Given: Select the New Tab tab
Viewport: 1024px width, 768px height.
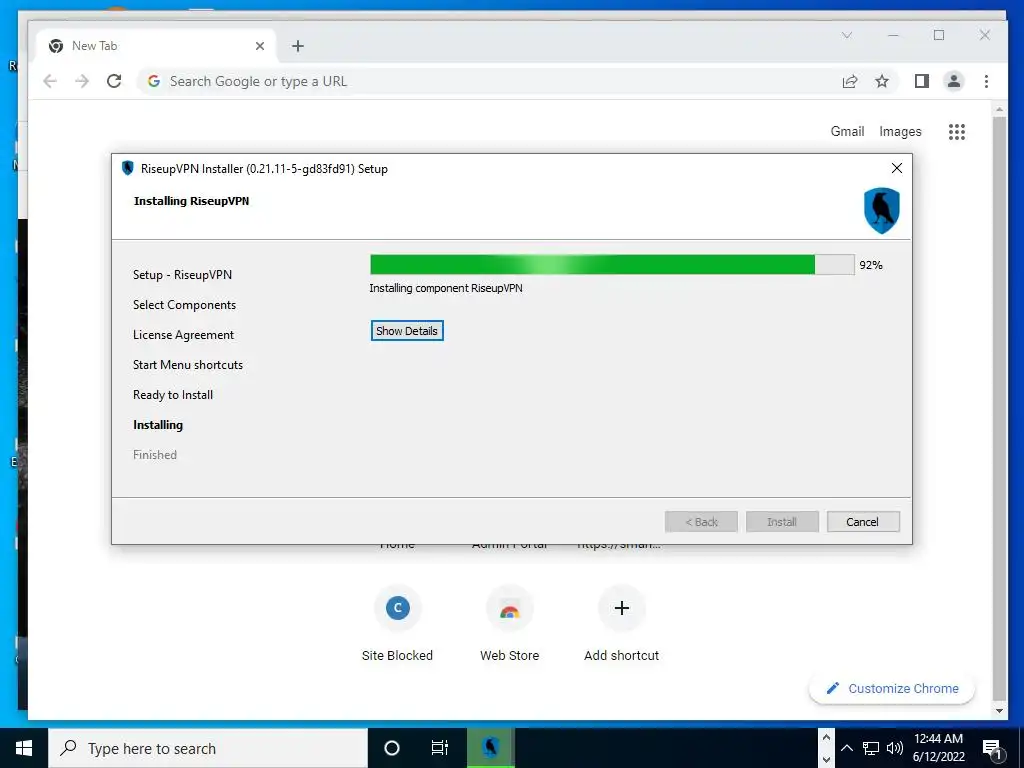Looking at the screenshot, I should point(155,46).
